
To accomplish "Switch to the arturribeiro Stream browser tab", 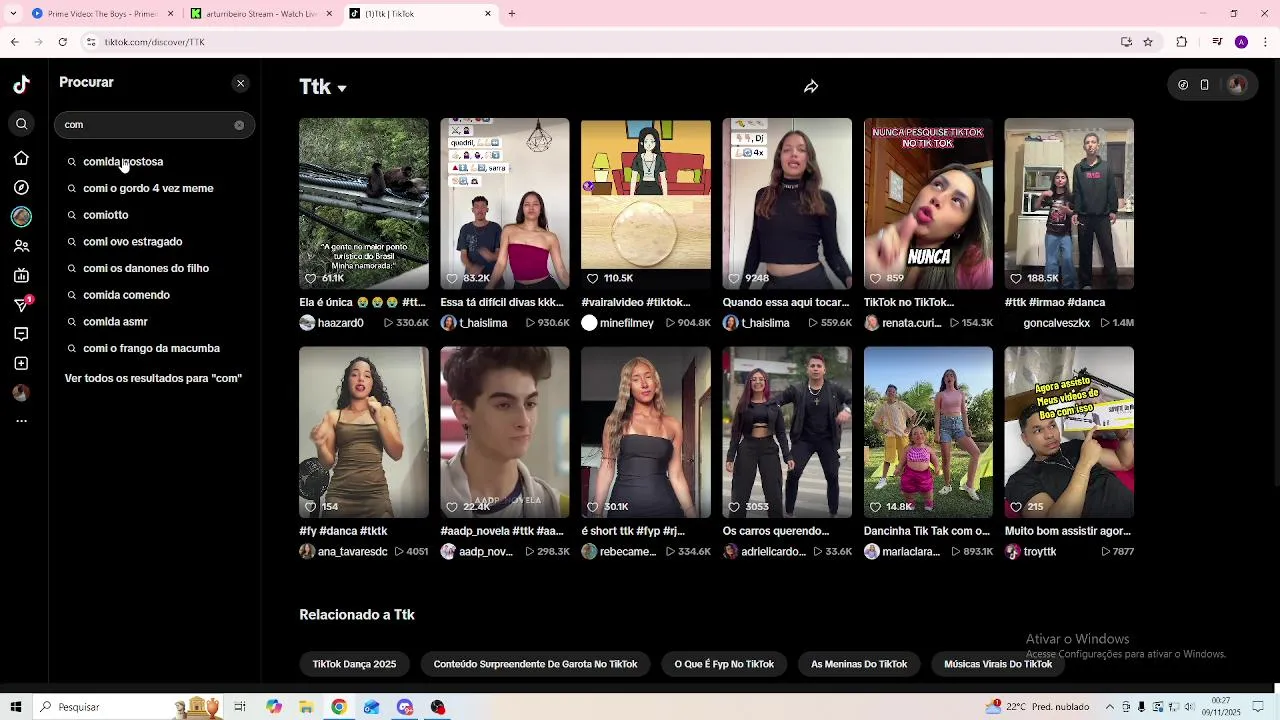I will pos(262,14).
